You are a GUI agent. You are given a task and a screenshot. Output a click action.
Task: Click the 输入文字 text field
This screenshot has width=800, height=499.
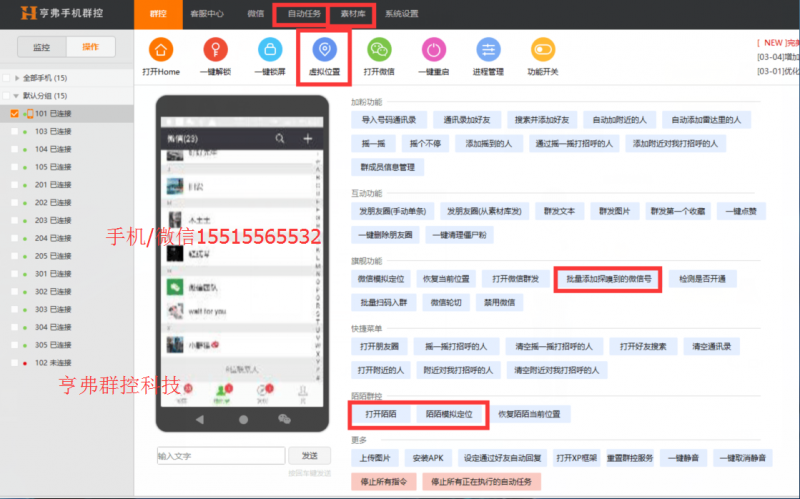221,456
